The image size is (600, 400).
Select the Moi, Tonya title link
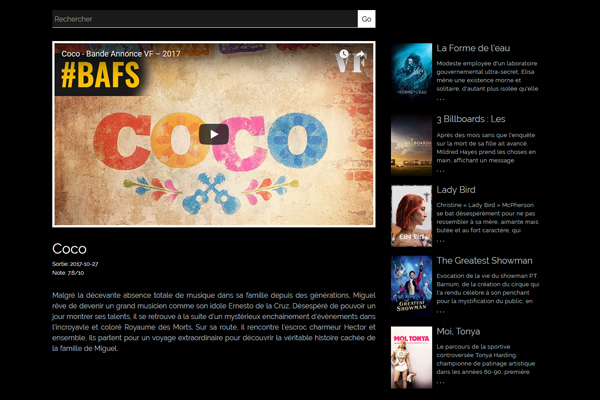click(458, 331)
